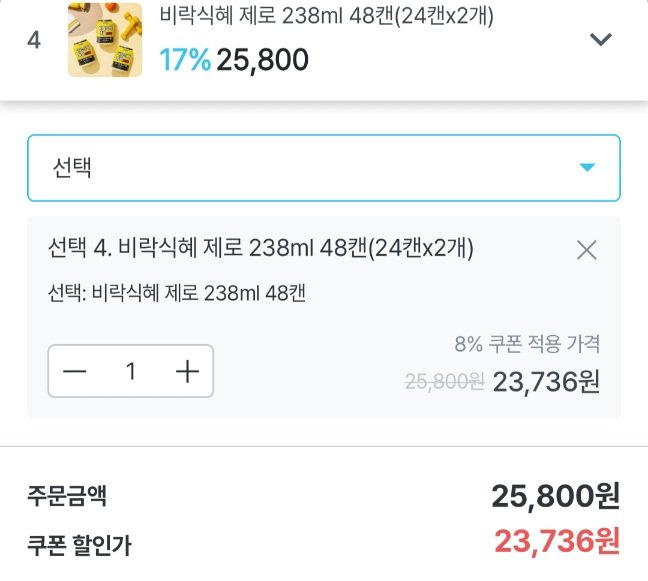
Task: Remove selected option with the X icon
Action: click(587, 250)
